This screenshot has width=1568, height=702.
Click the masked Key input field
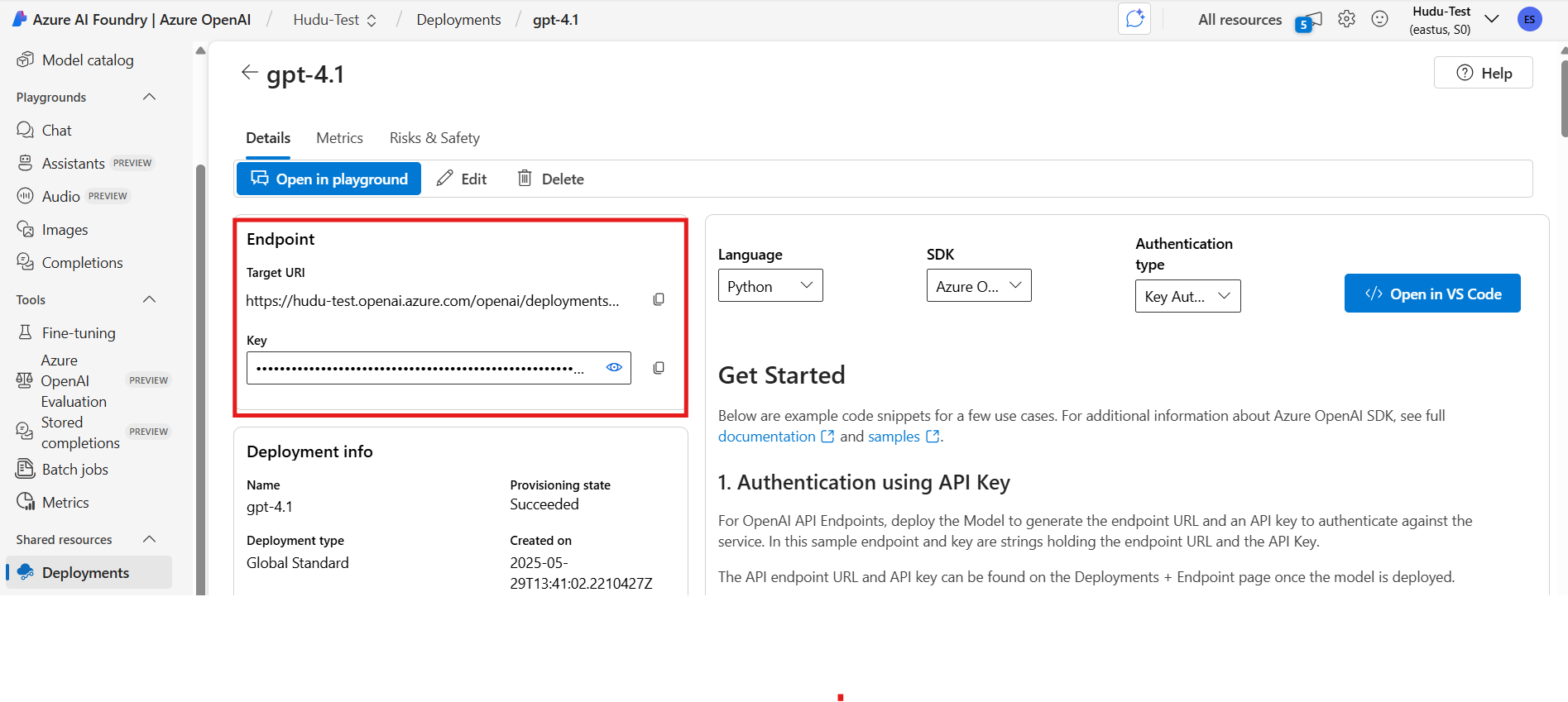pyautogui.click(x=422, y=368)
